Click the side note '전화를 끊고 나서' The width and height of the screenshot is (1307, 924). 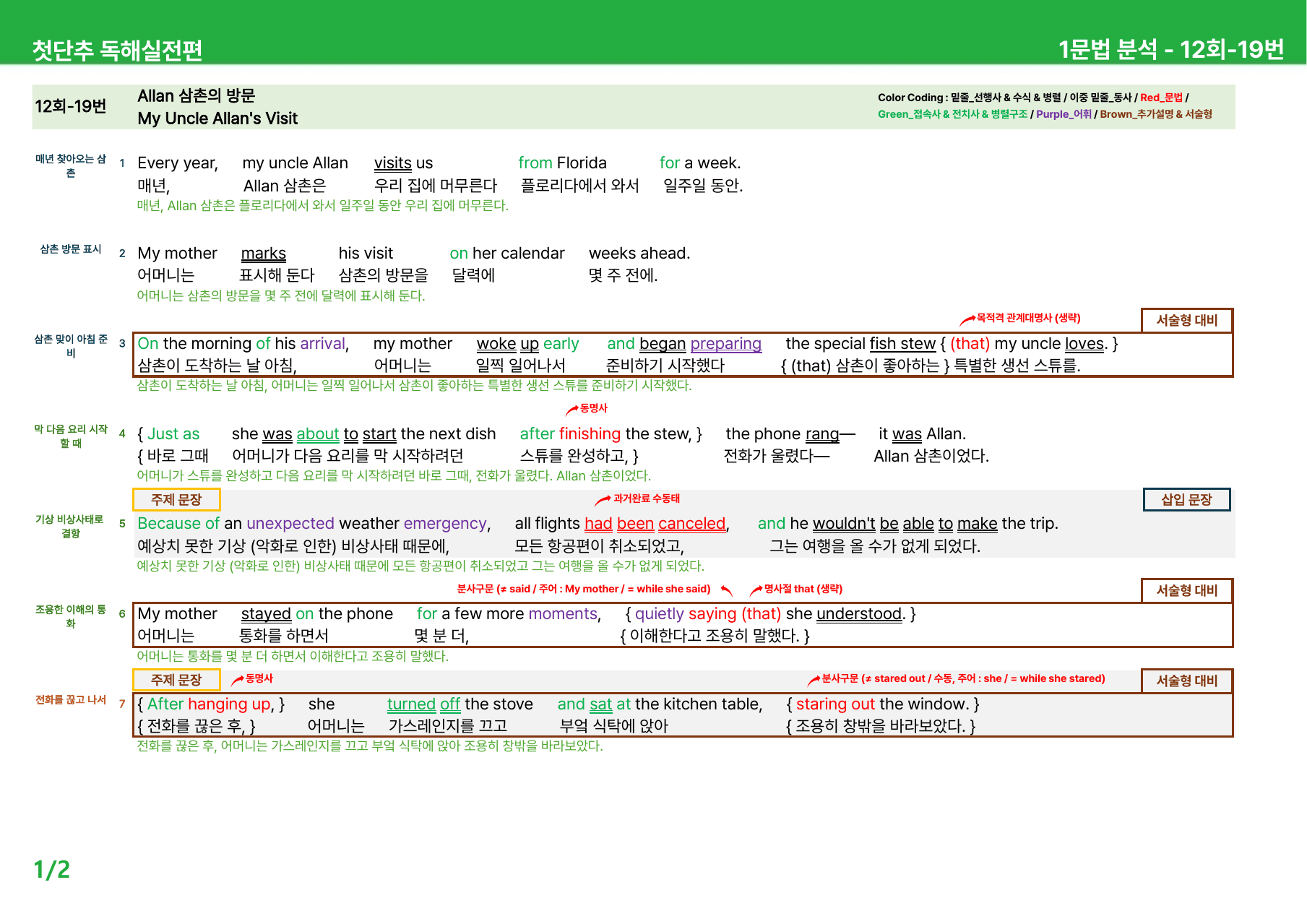(71, 700)
